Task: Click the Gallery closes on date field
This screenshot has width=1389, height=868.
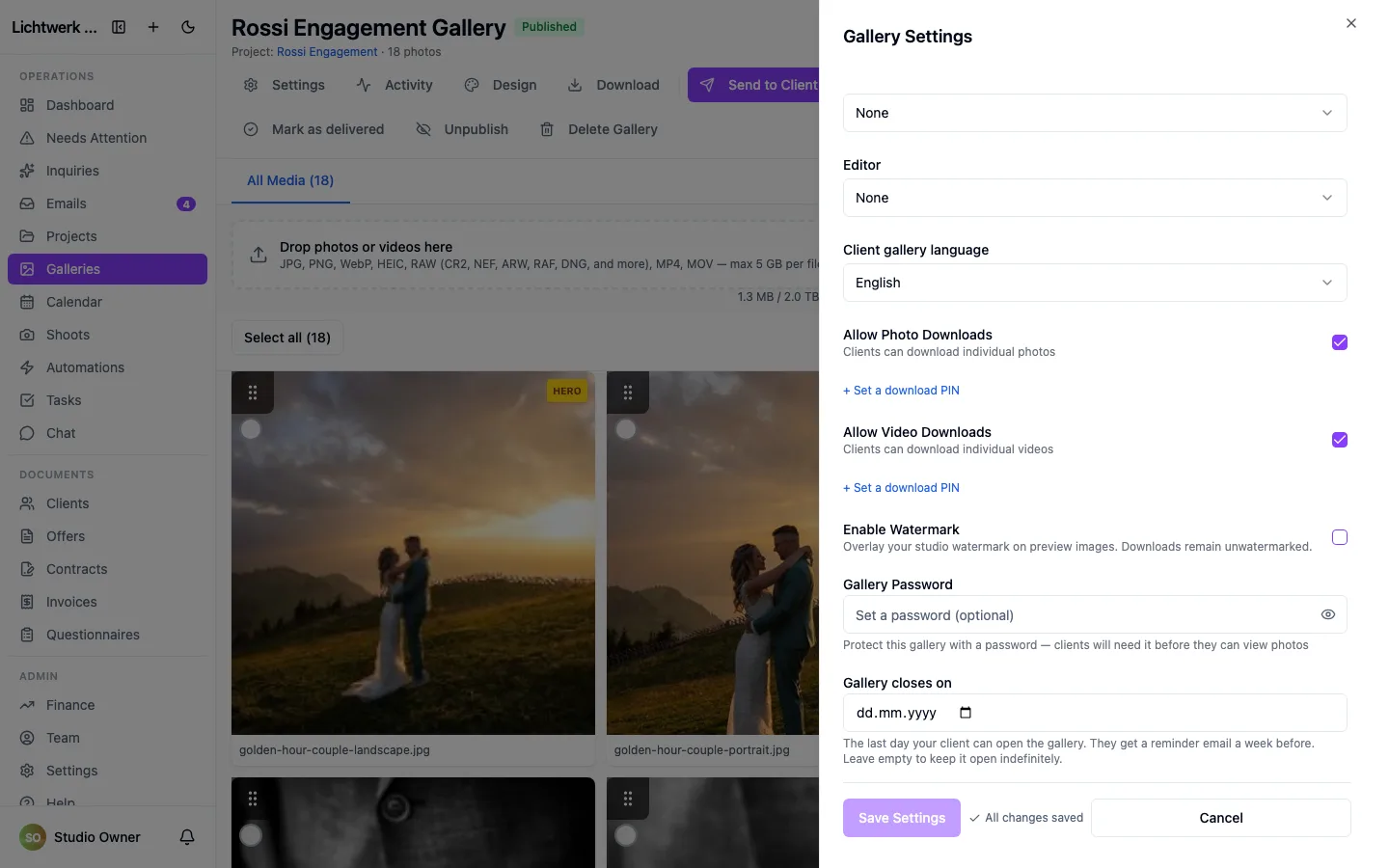Action: 1095,713
